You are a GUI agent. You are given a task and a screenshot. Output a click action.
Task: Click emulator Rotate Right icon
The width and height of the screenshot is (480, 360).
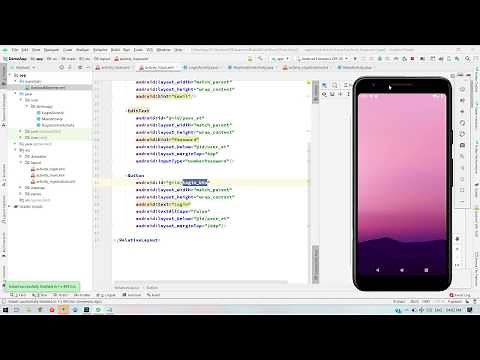pyautogui.click(x=462, y=134)
